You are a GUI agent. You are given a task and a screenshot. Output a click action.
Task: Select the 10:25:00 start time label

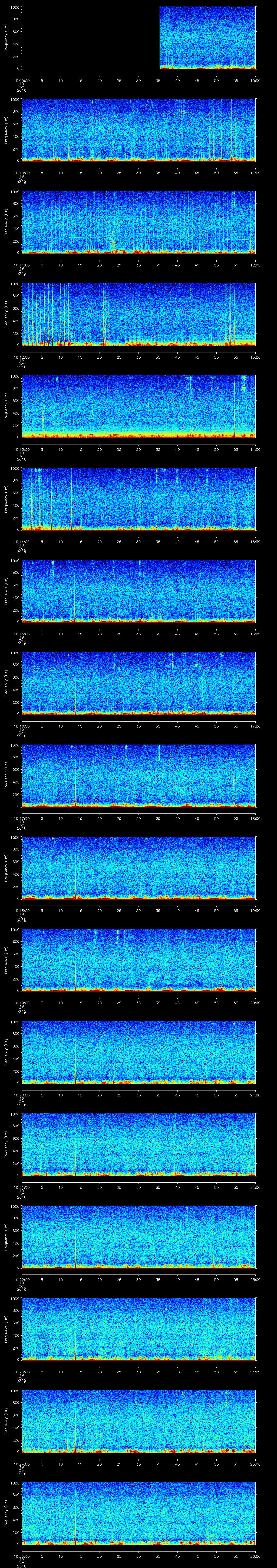coord(21,1556)
